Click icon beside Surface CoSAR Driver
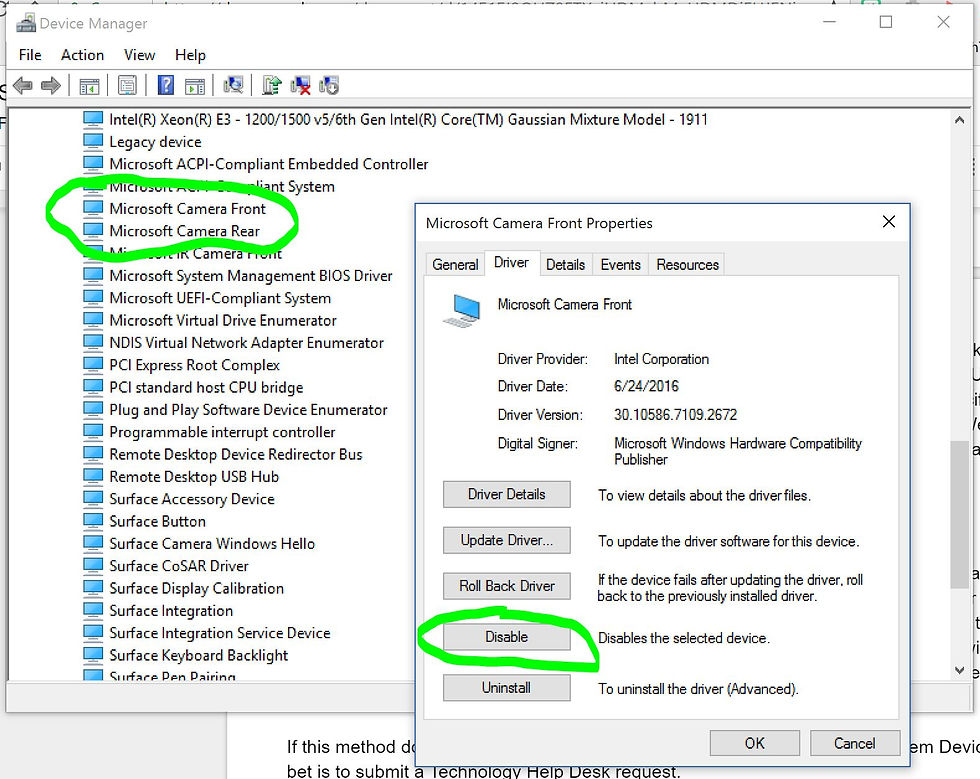The height and width of the screenshot is (779, 980). click(93, 565)
